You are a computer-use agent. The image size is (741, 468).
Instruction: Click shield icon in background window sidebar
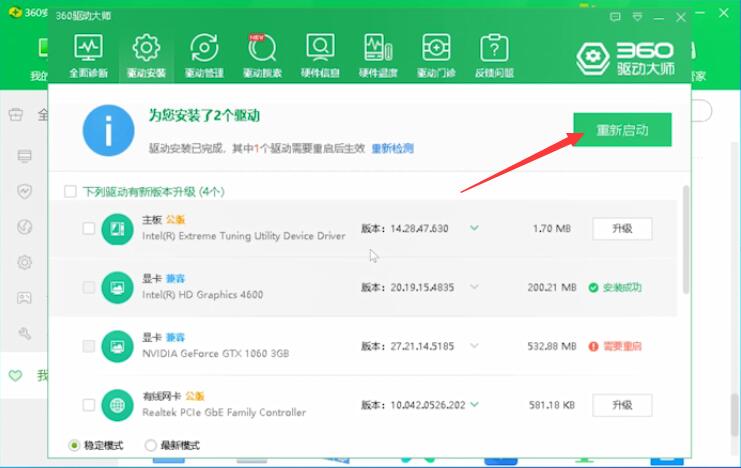click(x=24, y=191)
